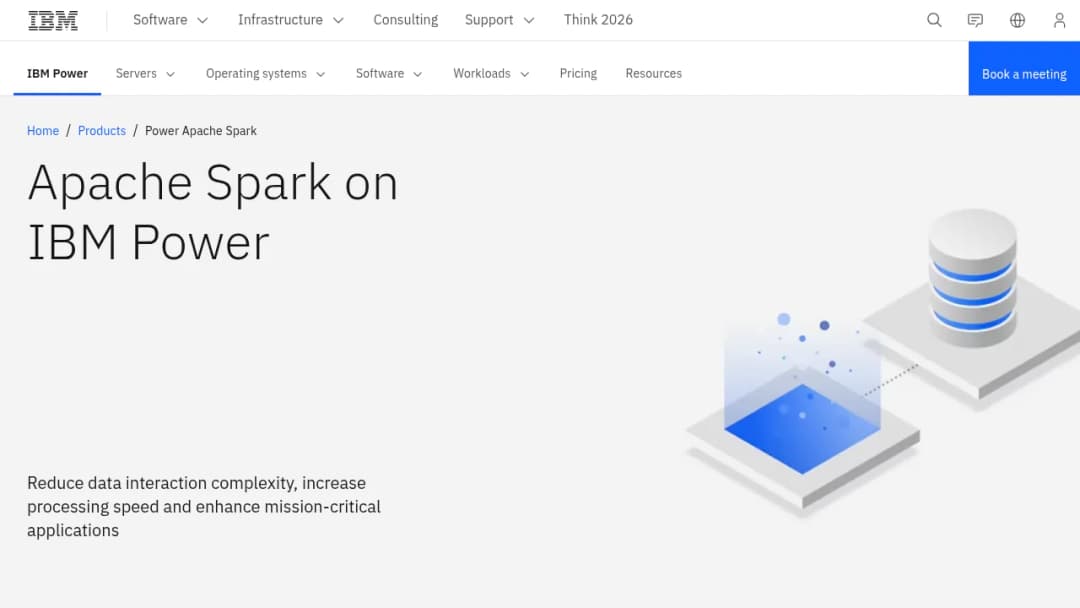This screenshot has height=608, width=1080.
Task: Open the Workloads dropdown
Action: (x=491, y=73)
